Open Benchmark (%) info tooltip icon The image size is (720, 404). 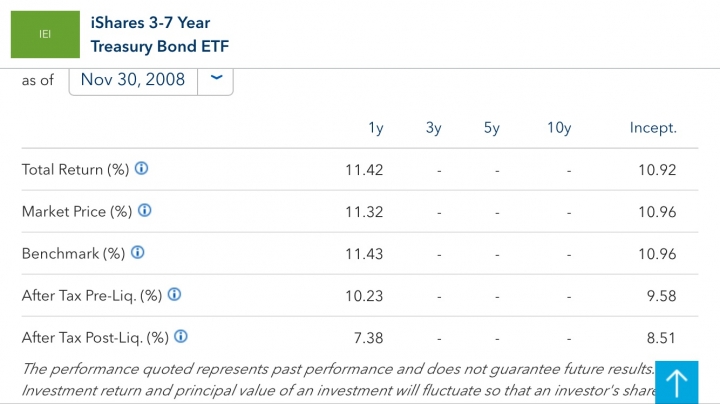[138, 252]
